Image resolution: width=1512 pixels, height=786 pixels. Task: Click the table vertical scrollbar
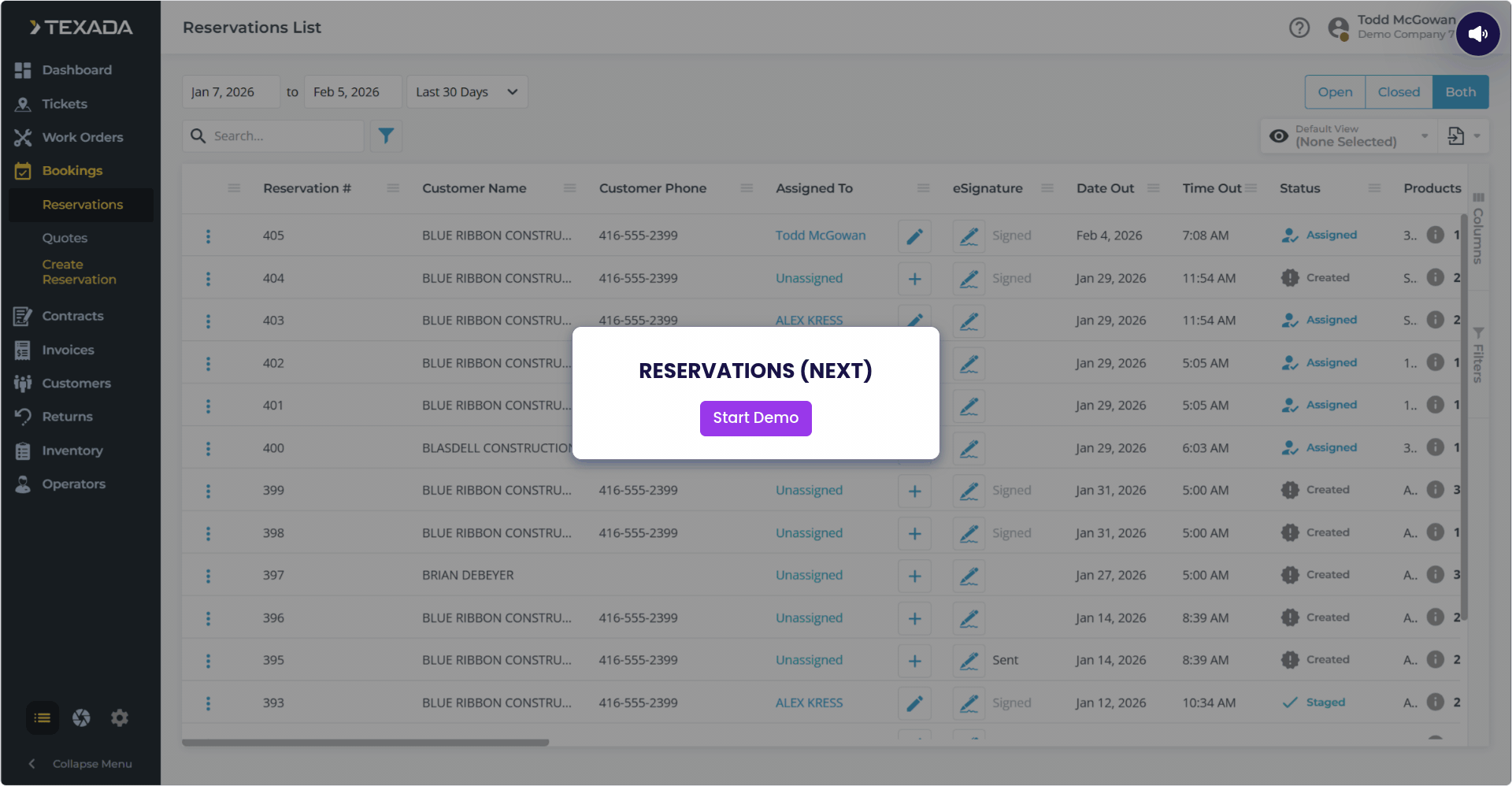(1463, 417)
